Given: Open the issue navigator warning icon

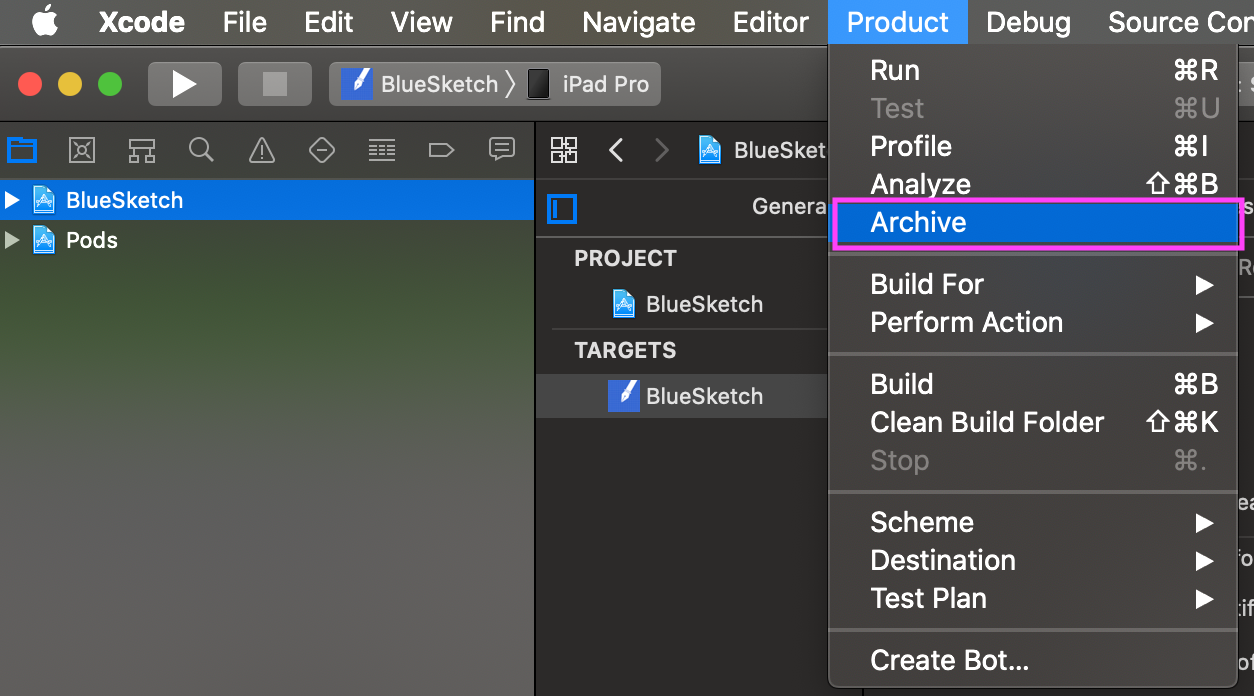Looking at the screenshot, I should tap(261, 150).
